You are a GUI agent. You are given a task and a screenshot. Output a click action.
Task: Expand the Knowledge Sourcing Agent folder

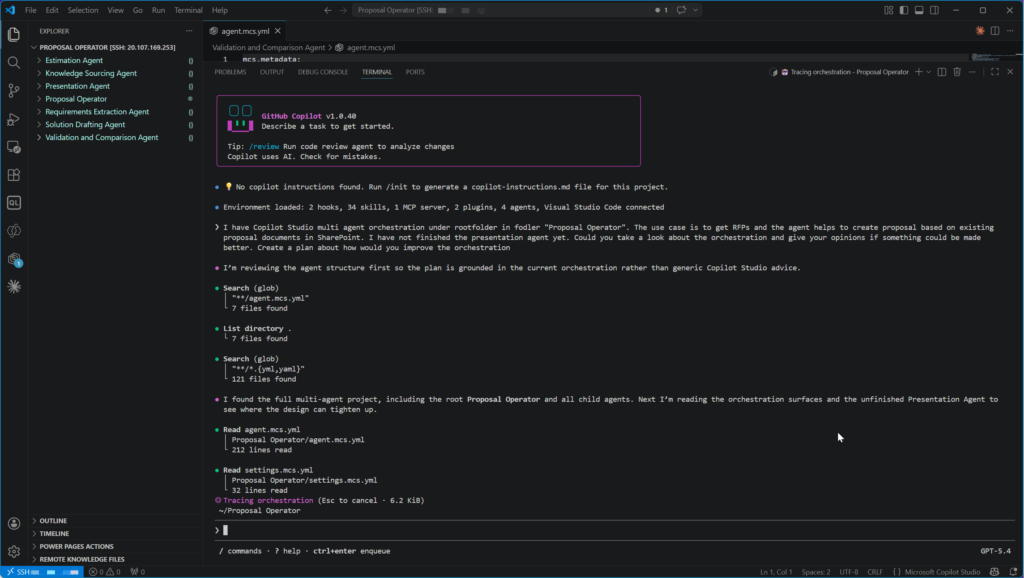click(x=91, y=73)
